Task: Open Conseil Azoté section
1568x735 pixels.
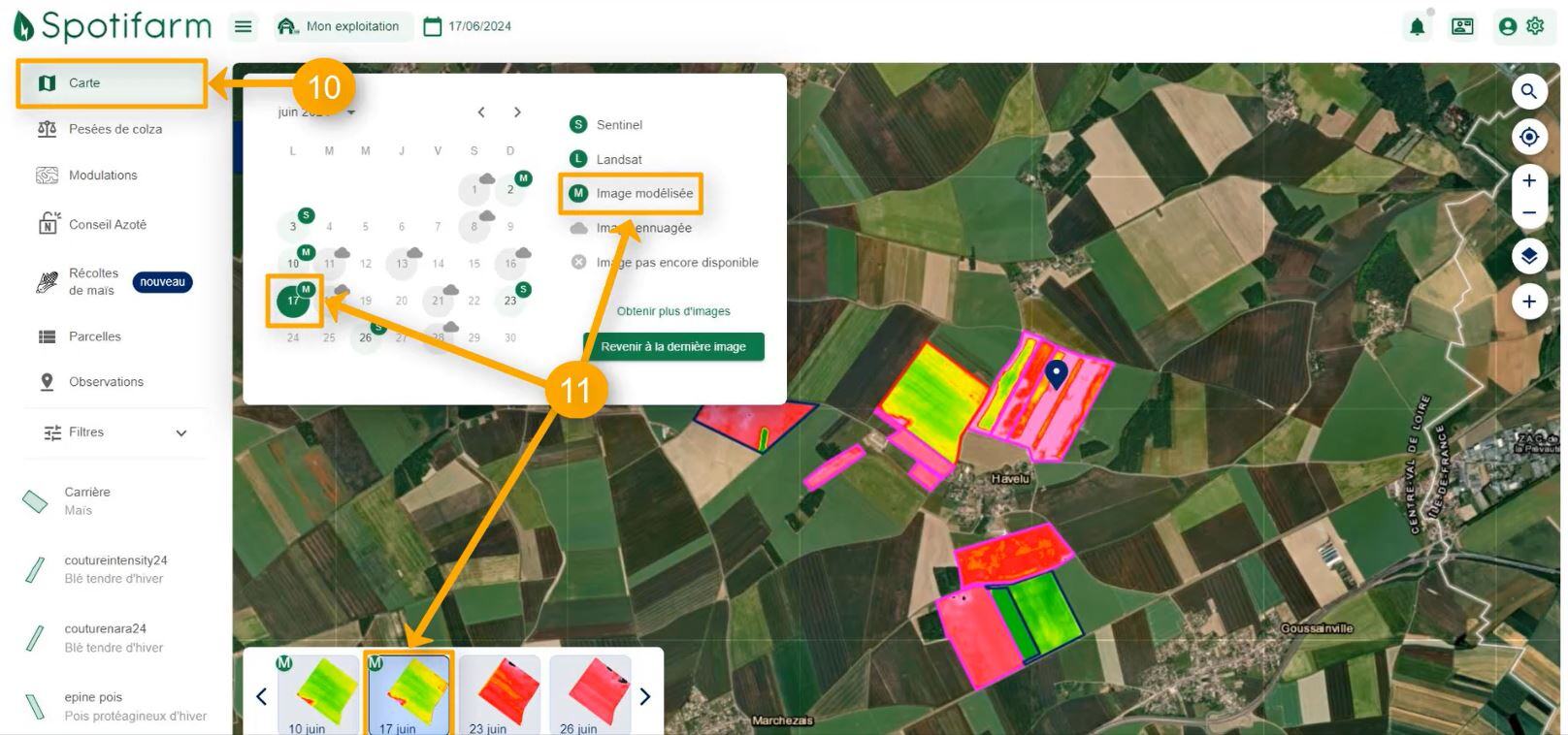Action: click(x=107, y=224)
